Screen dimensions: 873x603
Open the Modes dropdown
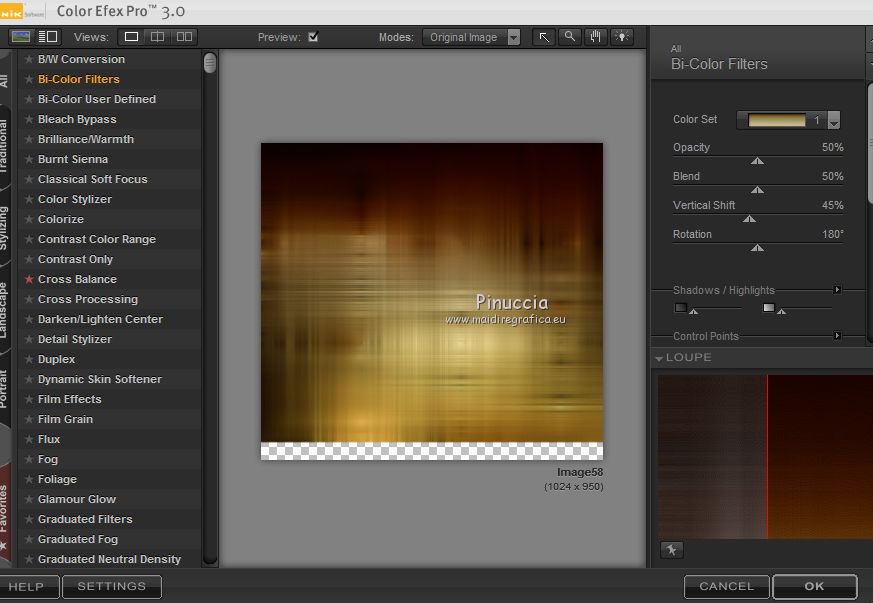point(471,37)
